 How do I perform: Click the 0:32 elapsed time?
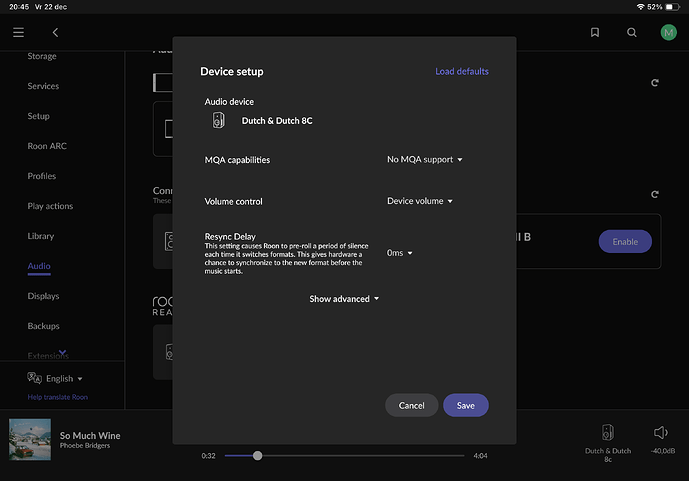(208, 456)
